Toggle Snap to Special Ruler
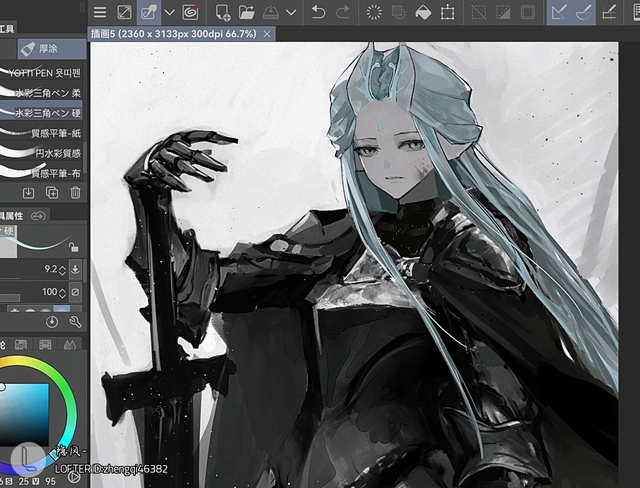This screenshot has width=640, height=488. [x=583, y=13]
